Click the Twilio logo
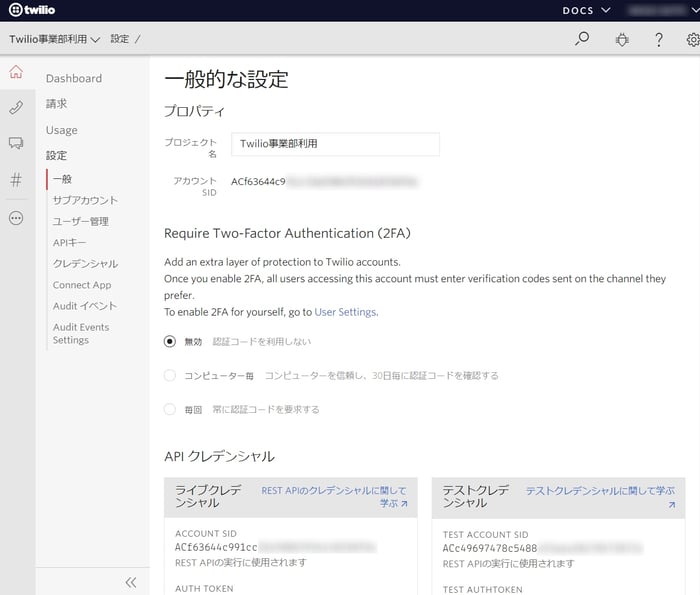The height and width of the screenshot is (595, 700). pos(32,10)
